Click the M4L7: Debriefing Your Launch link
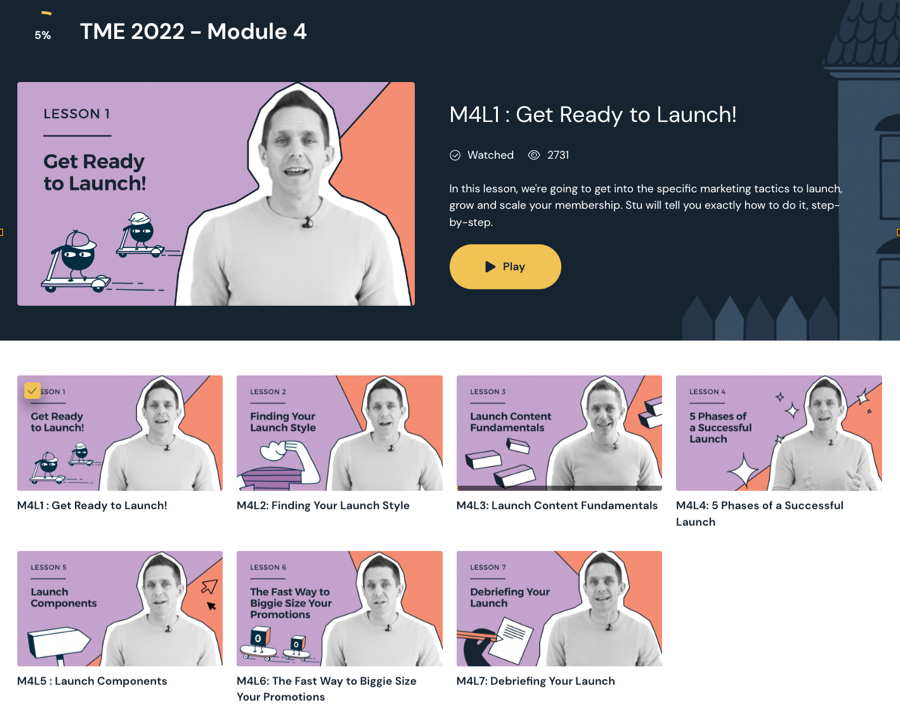Image resolution: width=900 pixels, height=726 pixels. click(536, 681)
